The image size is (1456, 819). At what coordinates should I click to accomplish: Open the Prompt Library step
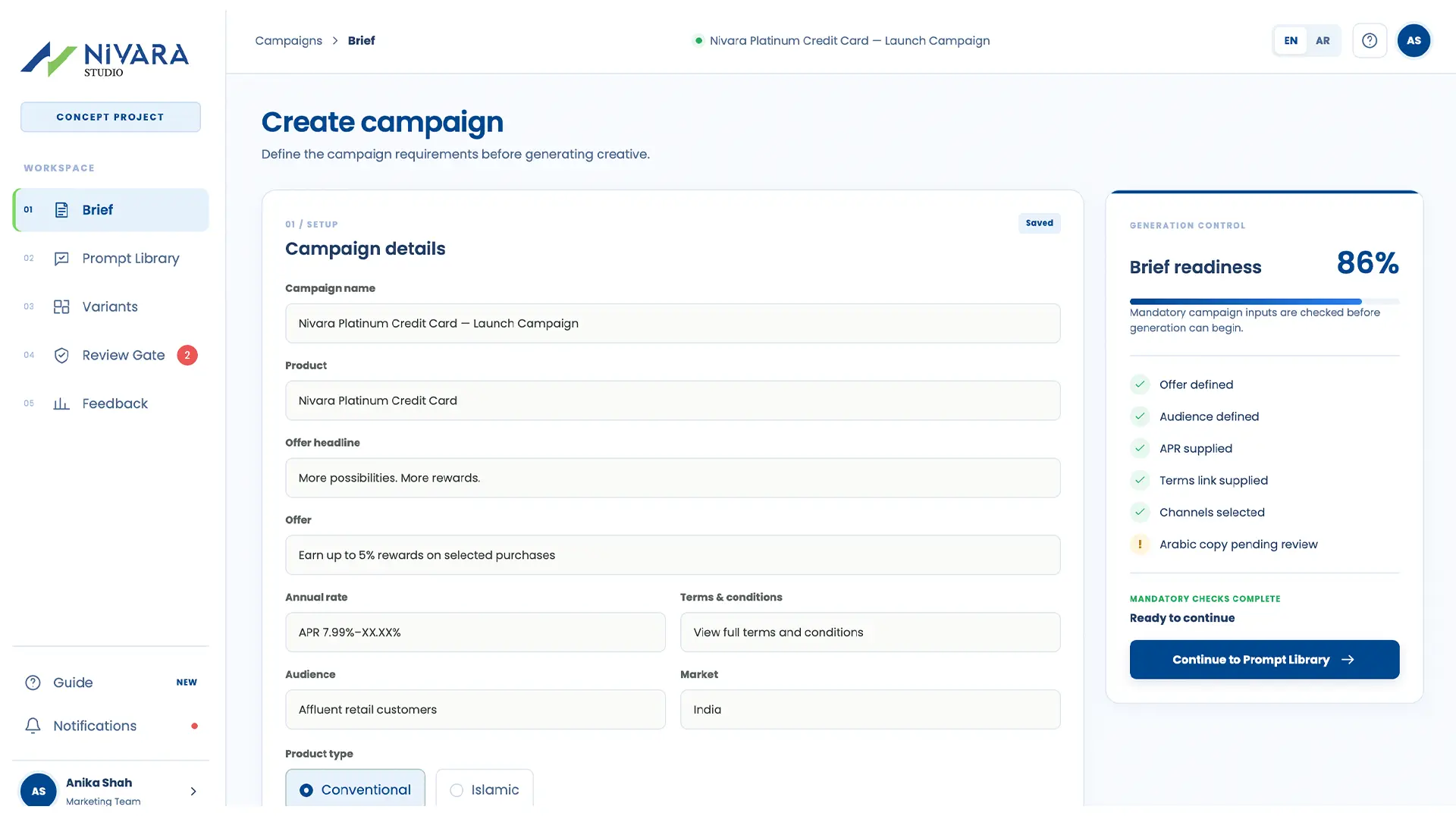pos(111,259)
